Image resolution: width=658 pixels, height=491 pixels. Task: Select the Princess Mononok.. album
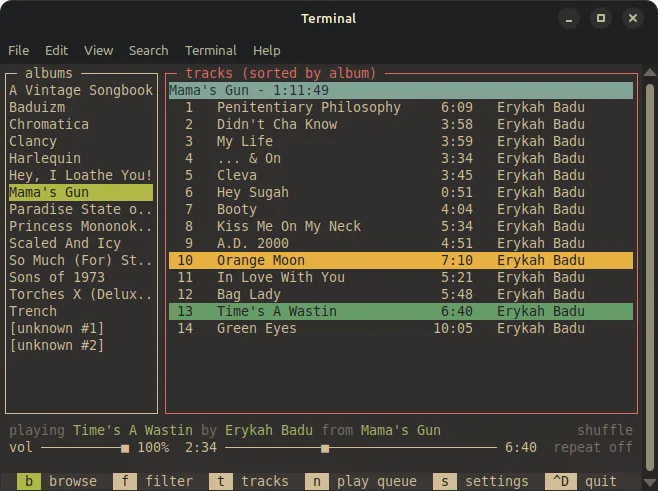[x=81, y=226]
